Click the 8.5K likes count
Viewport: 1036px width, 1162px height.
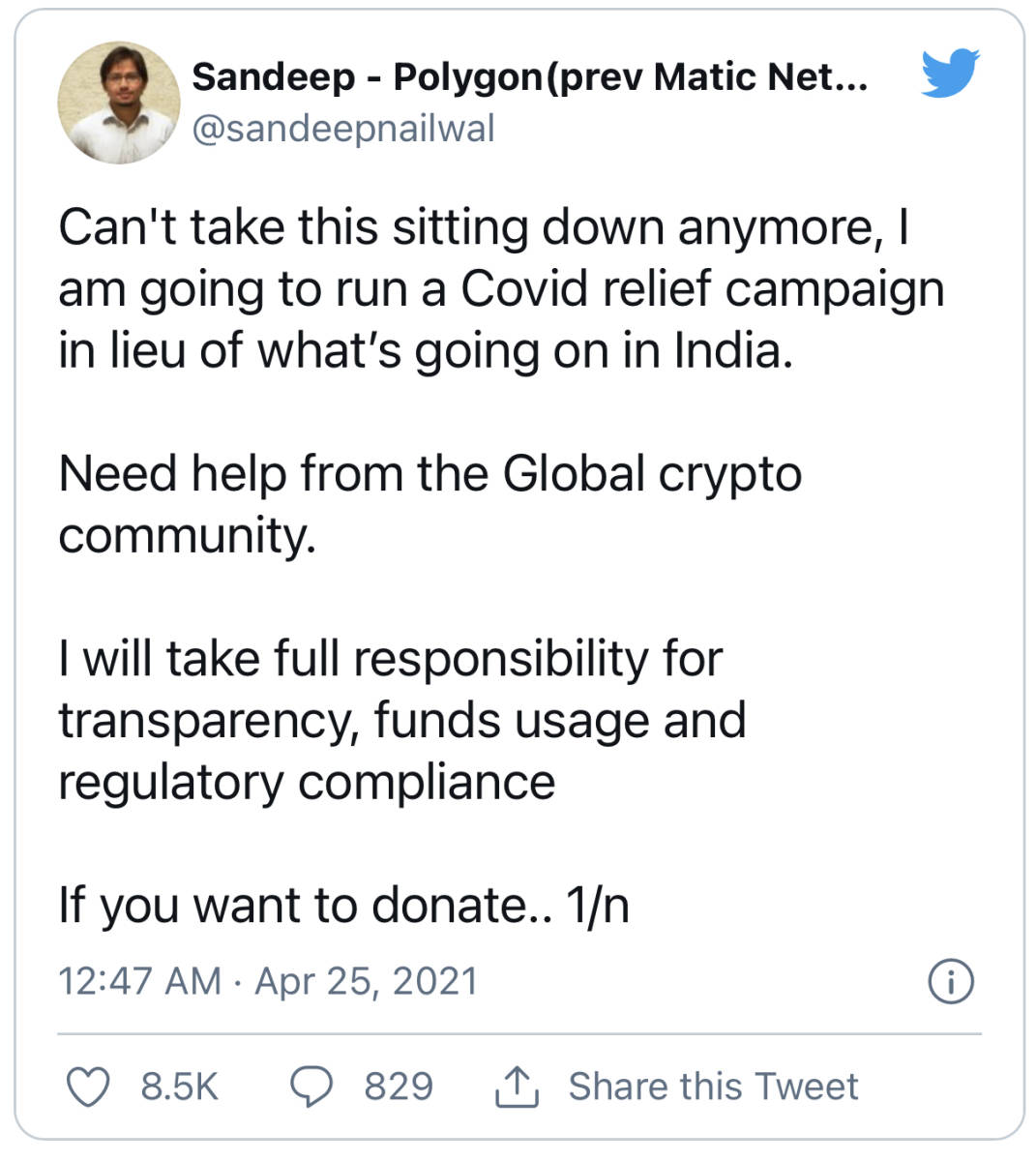point(180,1087)
